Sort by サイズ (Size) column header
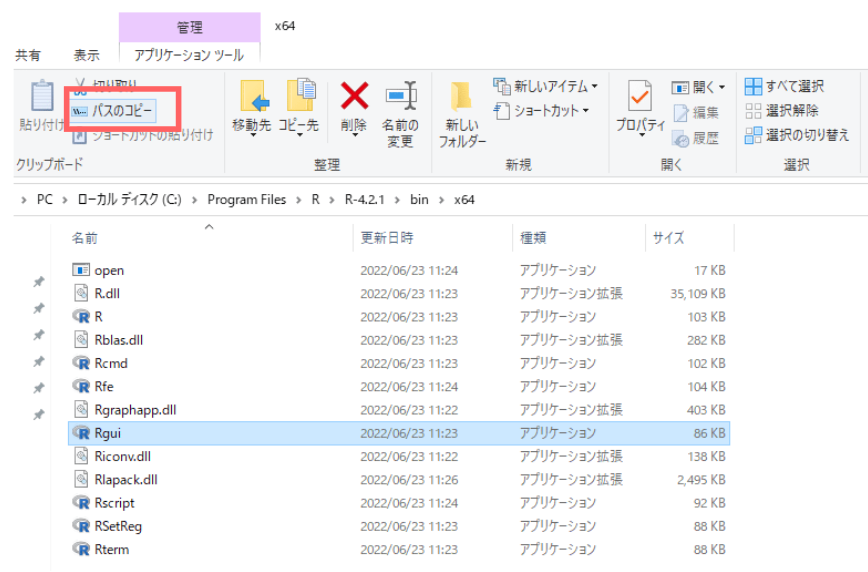Screen dimensions: 868x572 pos(668,238)
